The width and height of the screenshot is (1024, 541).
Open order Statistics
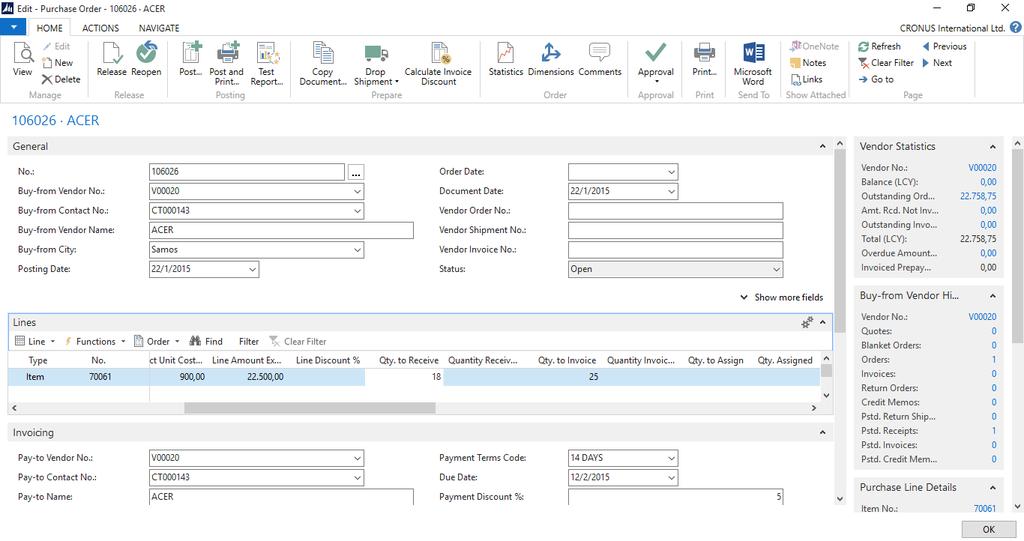pos(505,59)
